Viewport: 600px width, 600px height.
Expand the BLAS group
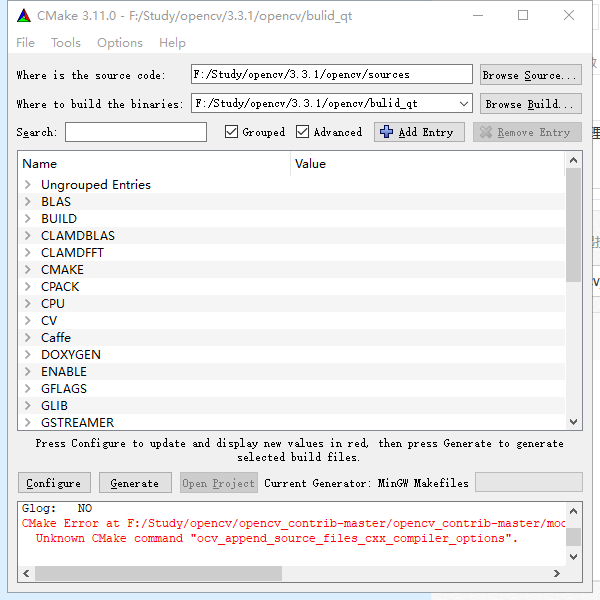click(28, 202)
